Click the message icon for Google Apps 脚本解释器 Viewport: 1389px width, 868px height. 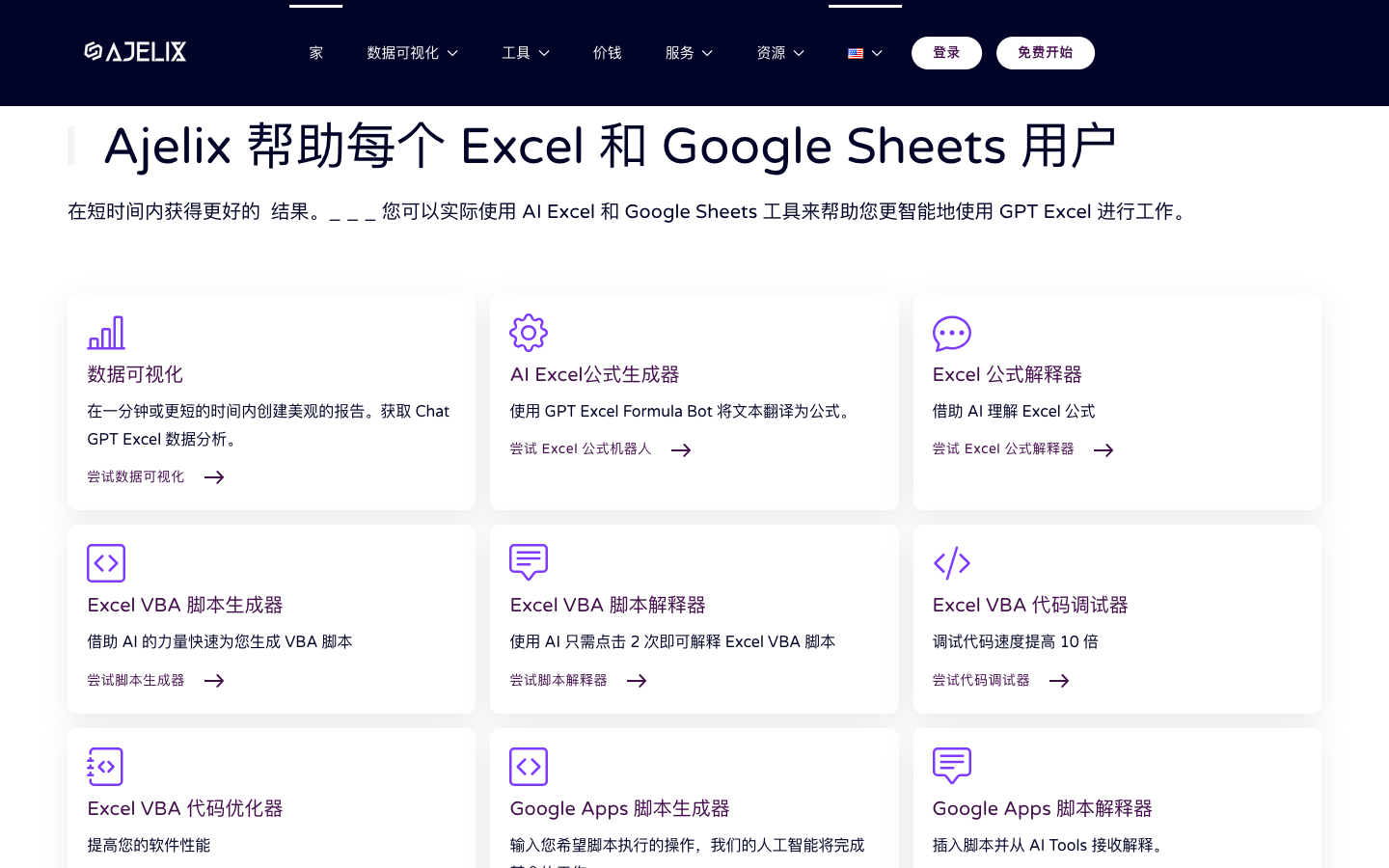(x=952, y=766)
